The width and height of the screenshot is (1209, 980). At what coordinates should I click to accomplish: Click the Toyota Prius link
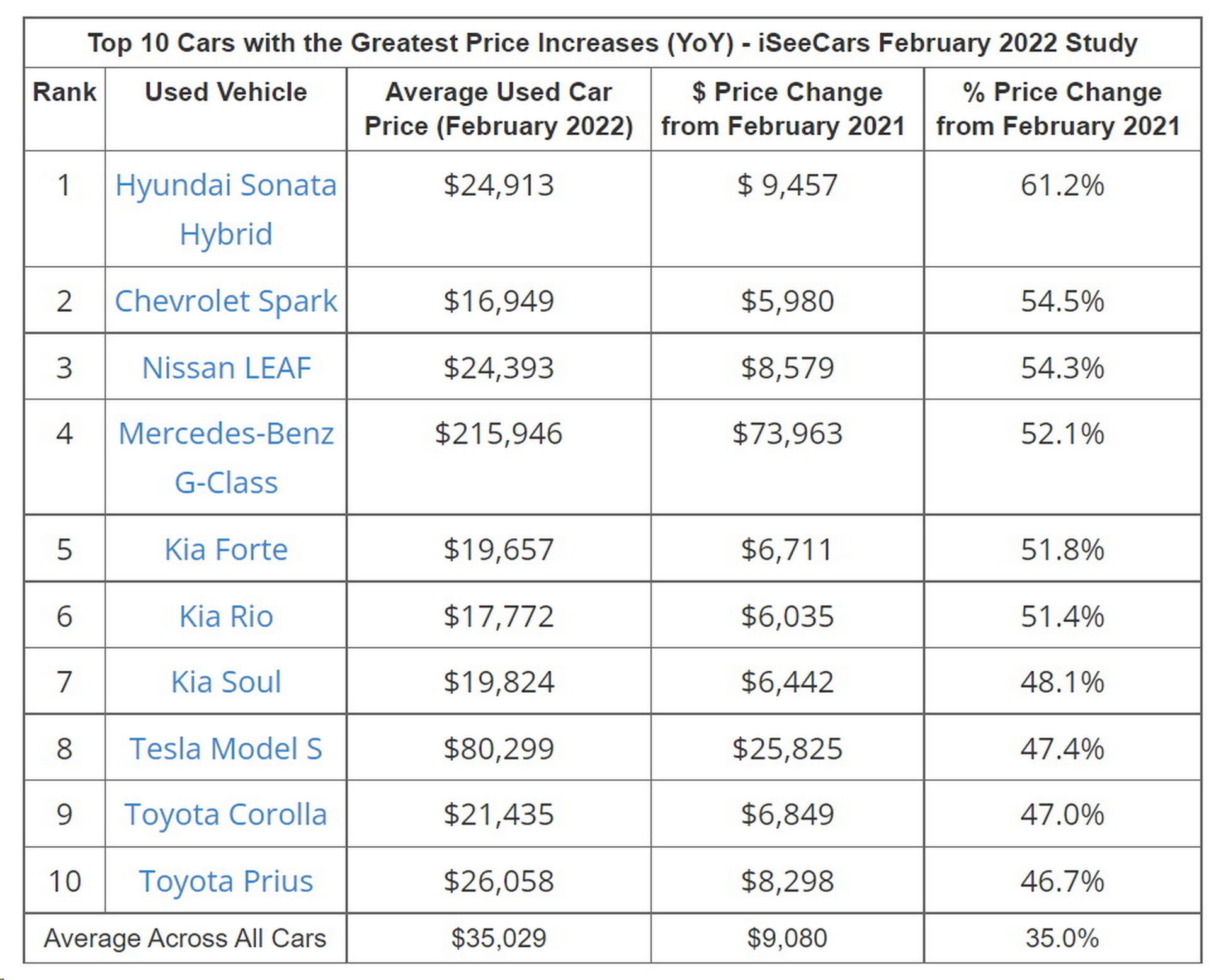tap(225, 881)
